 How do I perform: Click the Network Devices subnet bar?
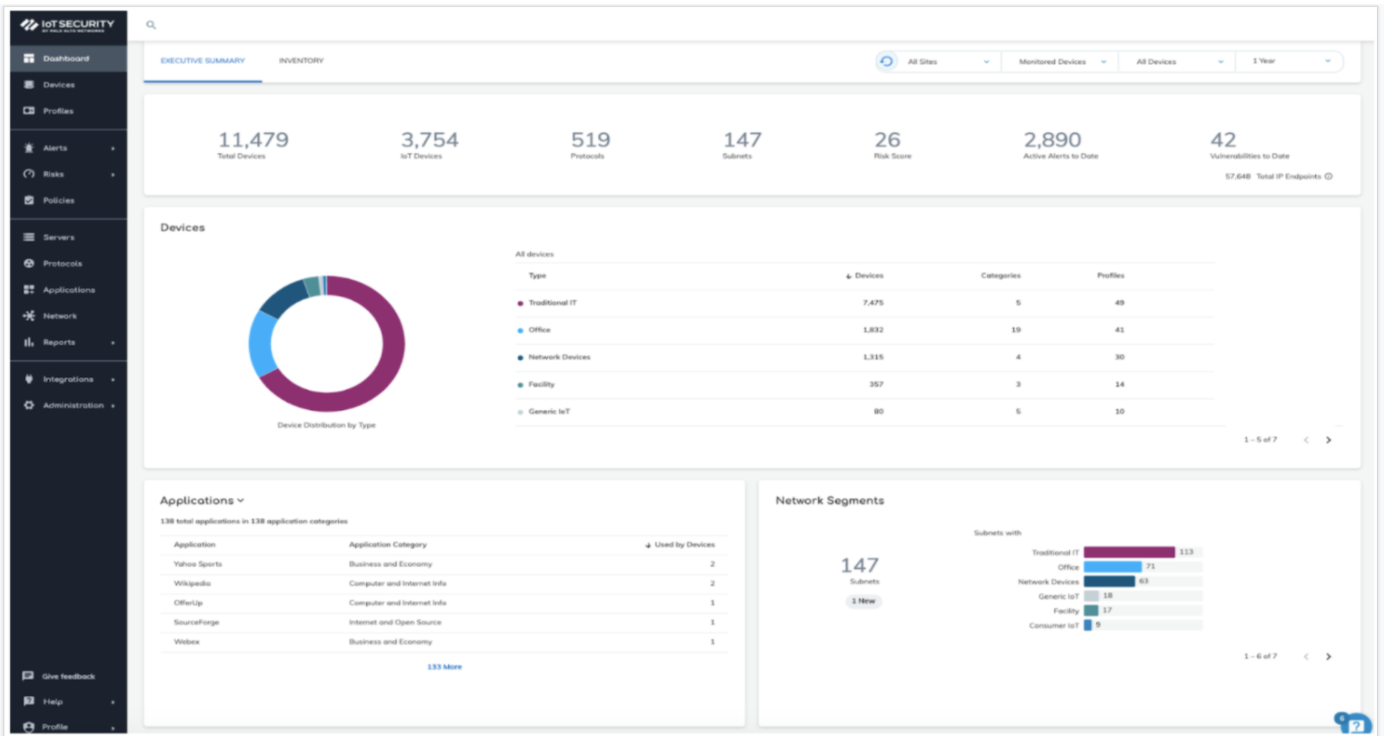(x=1109, y=581)
